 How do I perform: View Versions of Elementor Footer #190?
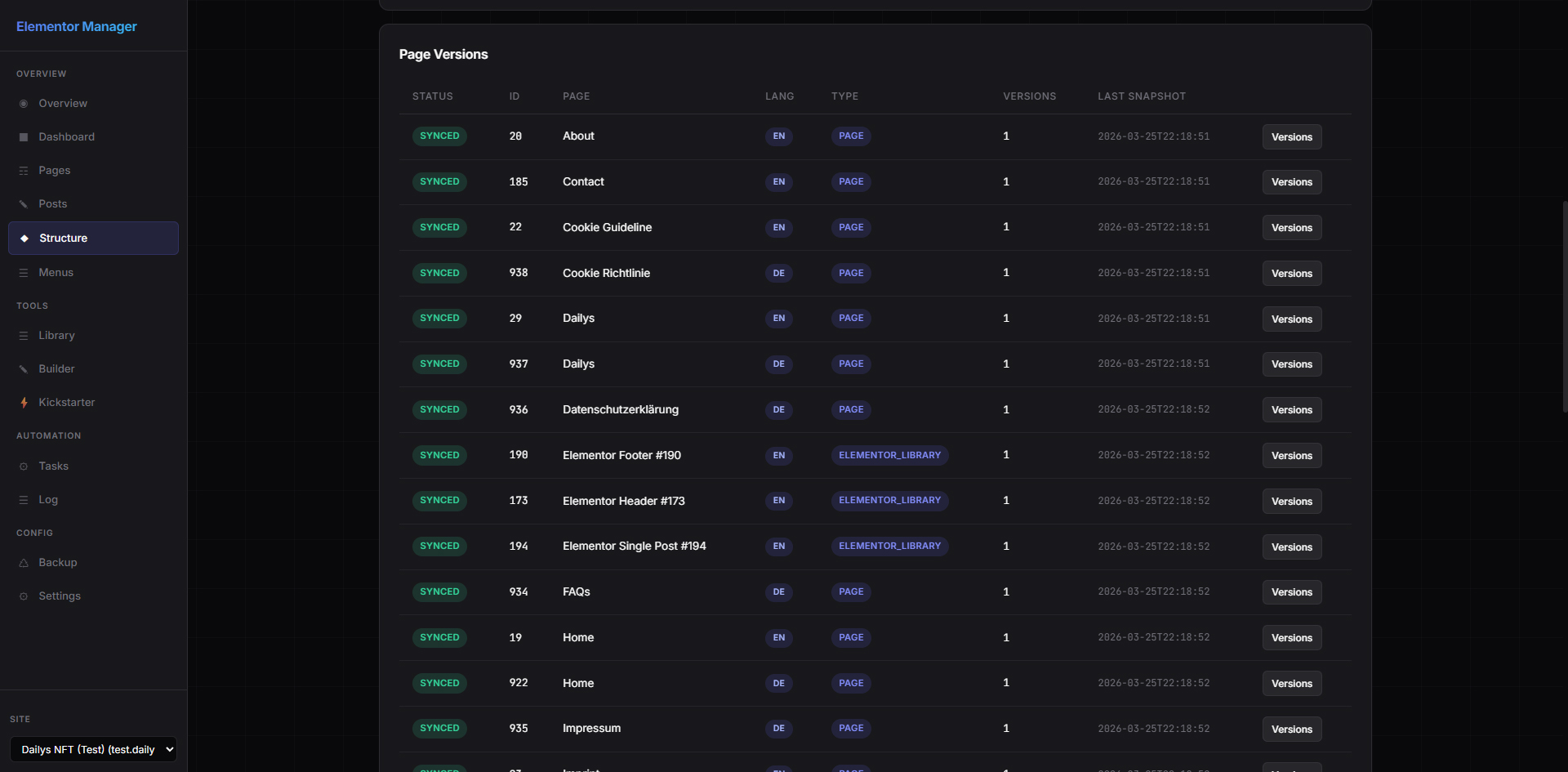pos(1291,456)
